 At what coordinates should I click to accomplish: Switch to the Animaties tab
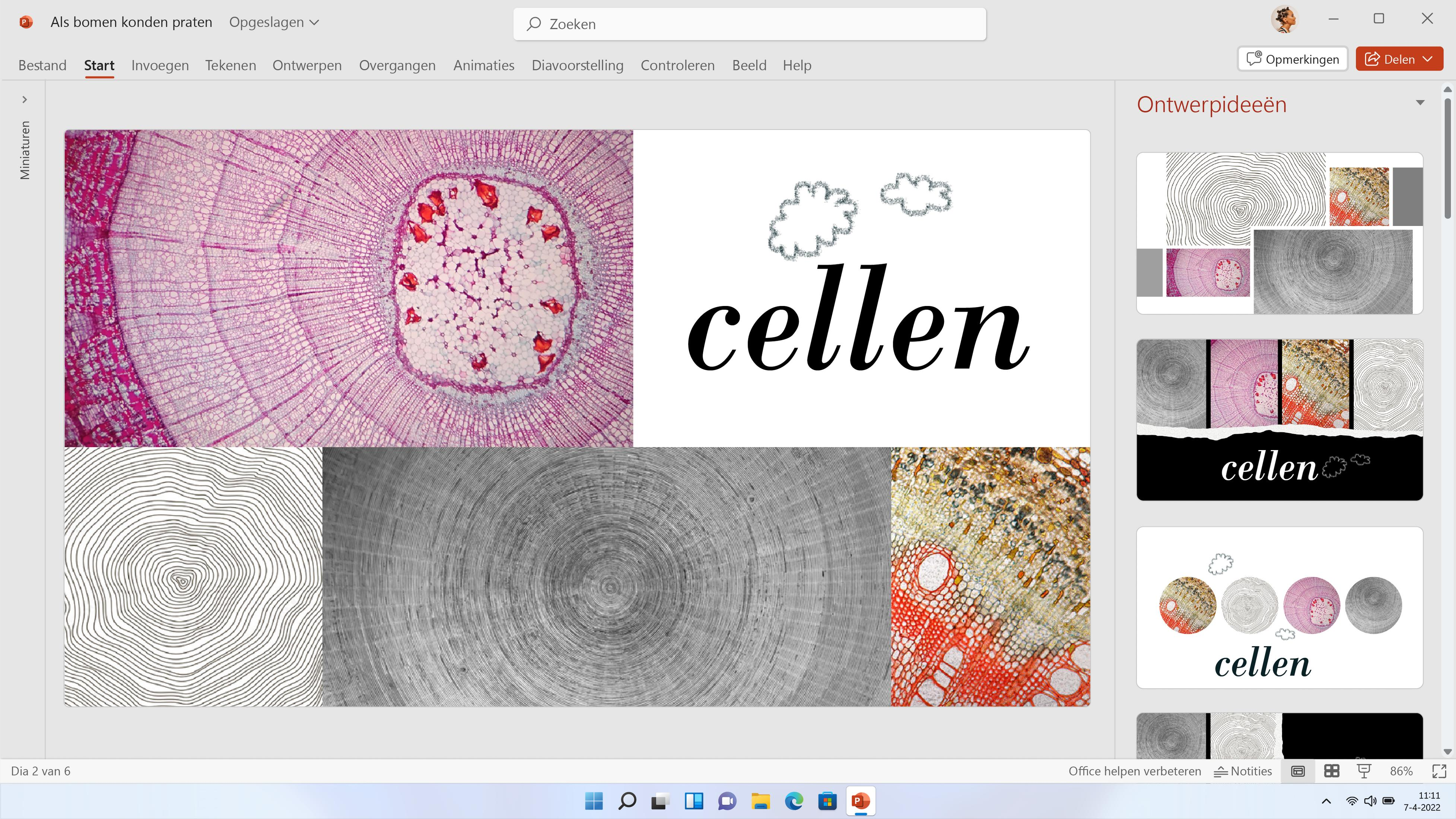[484, 65]
